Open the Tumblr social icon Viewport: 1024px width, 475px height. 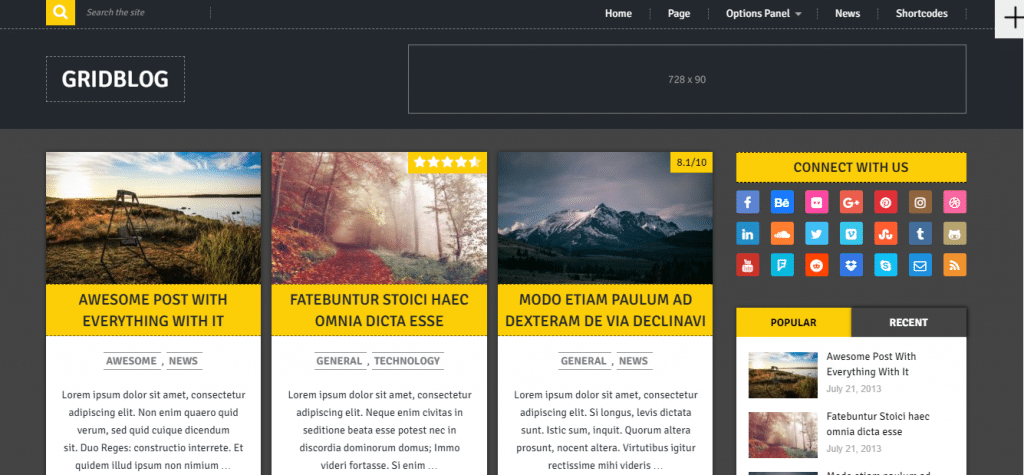pos(920,233)
